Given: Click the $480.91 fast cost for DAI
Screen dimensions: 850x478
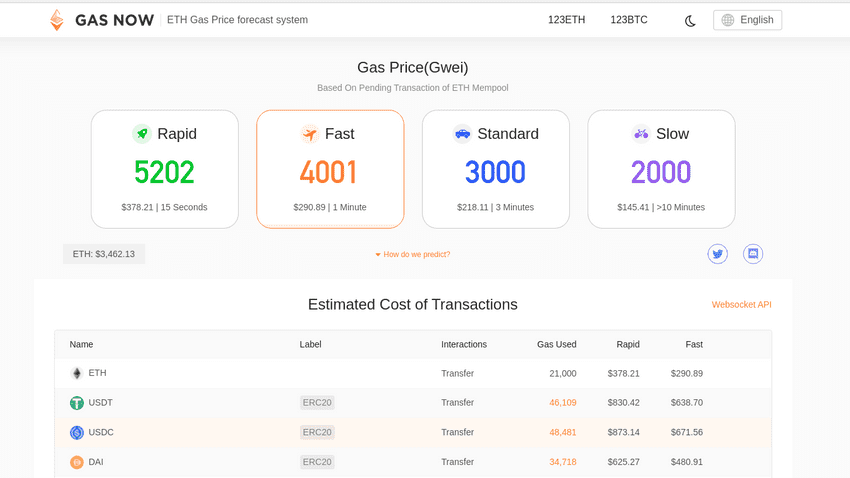Looking at the screenshot, I should tap(687, 462).
